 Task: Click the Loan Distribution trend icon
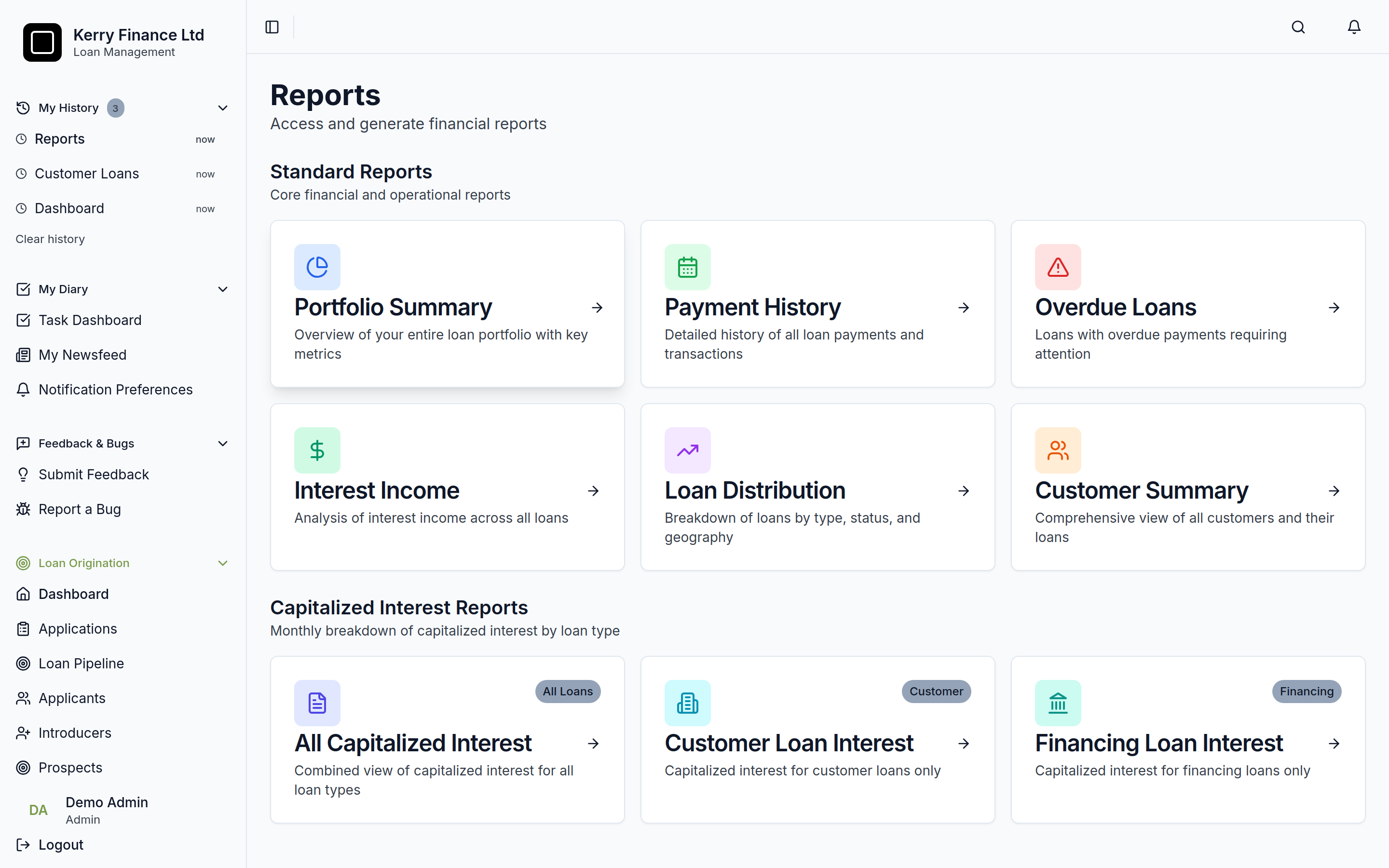click(x=688, y=450)
